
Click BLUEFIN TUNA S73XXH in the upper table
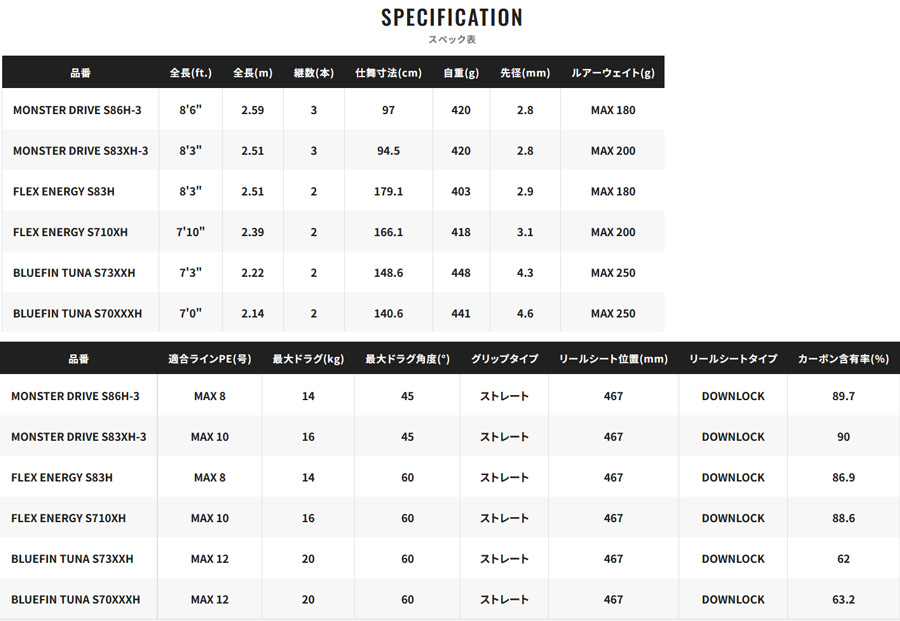(x=74, y=272)
